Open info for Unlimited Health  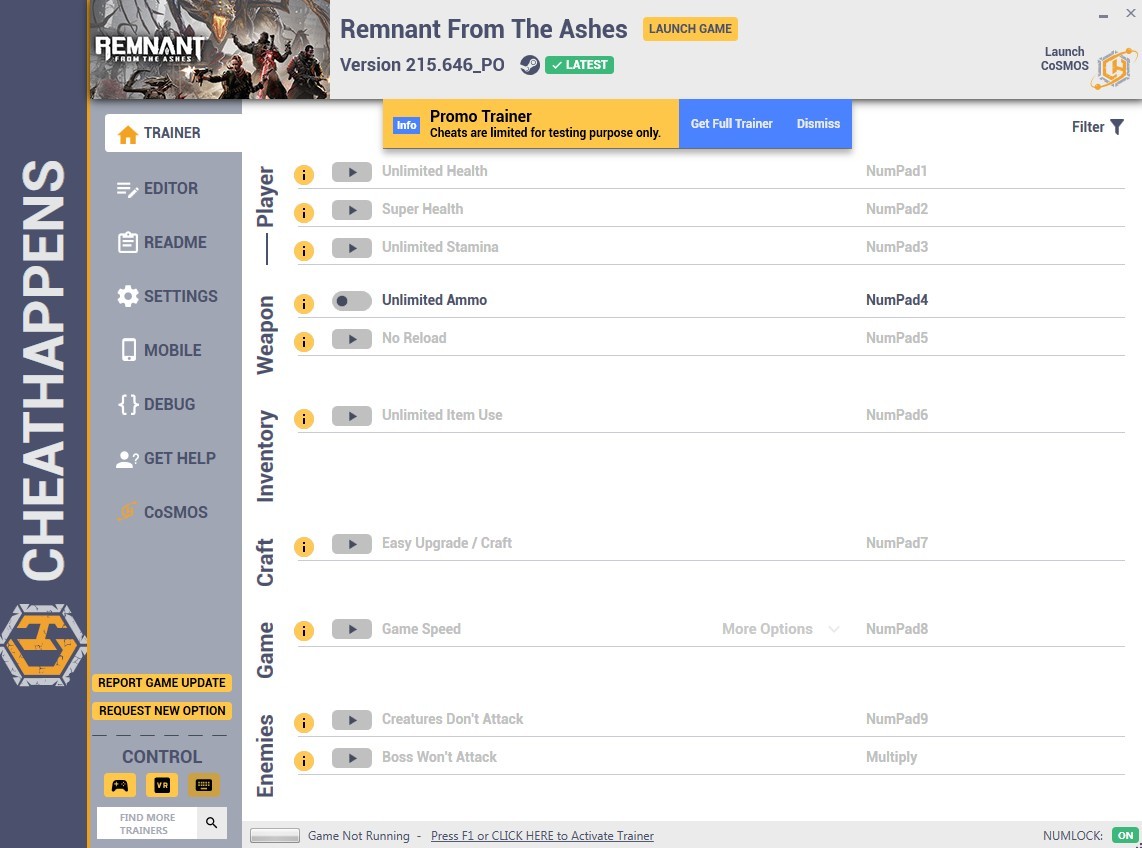[304, 175]
